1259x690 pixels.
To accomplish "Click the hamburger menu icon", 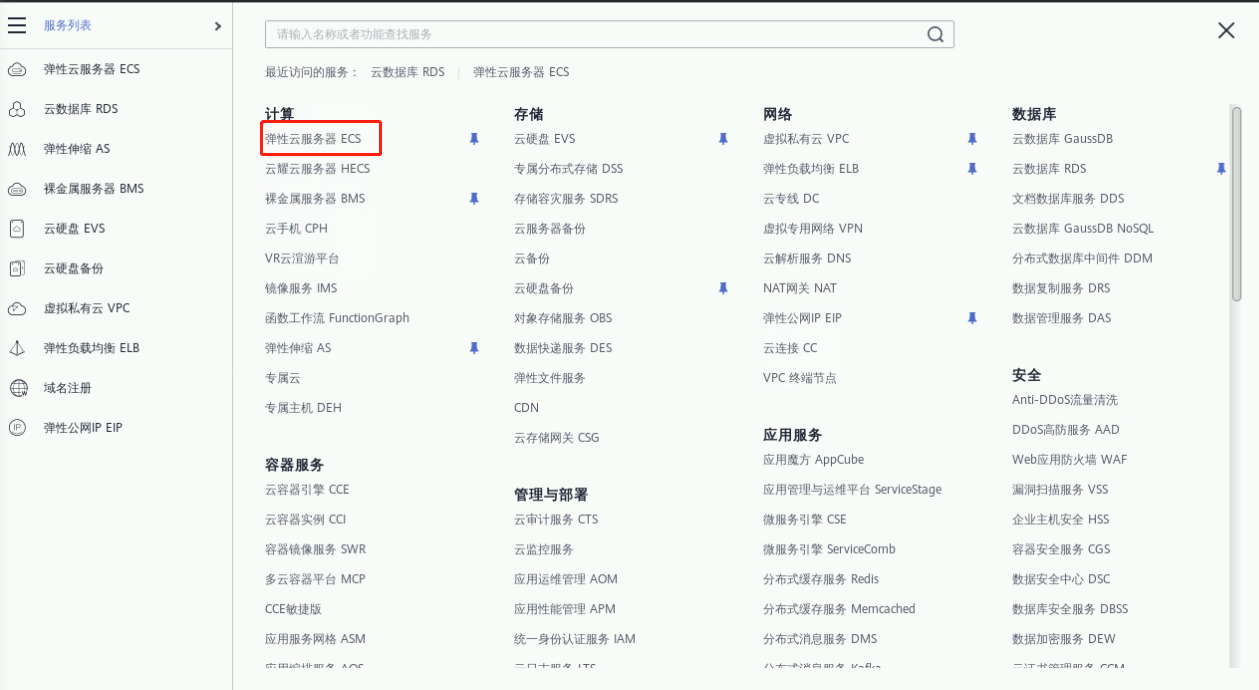I will click(x=17, y=26).
